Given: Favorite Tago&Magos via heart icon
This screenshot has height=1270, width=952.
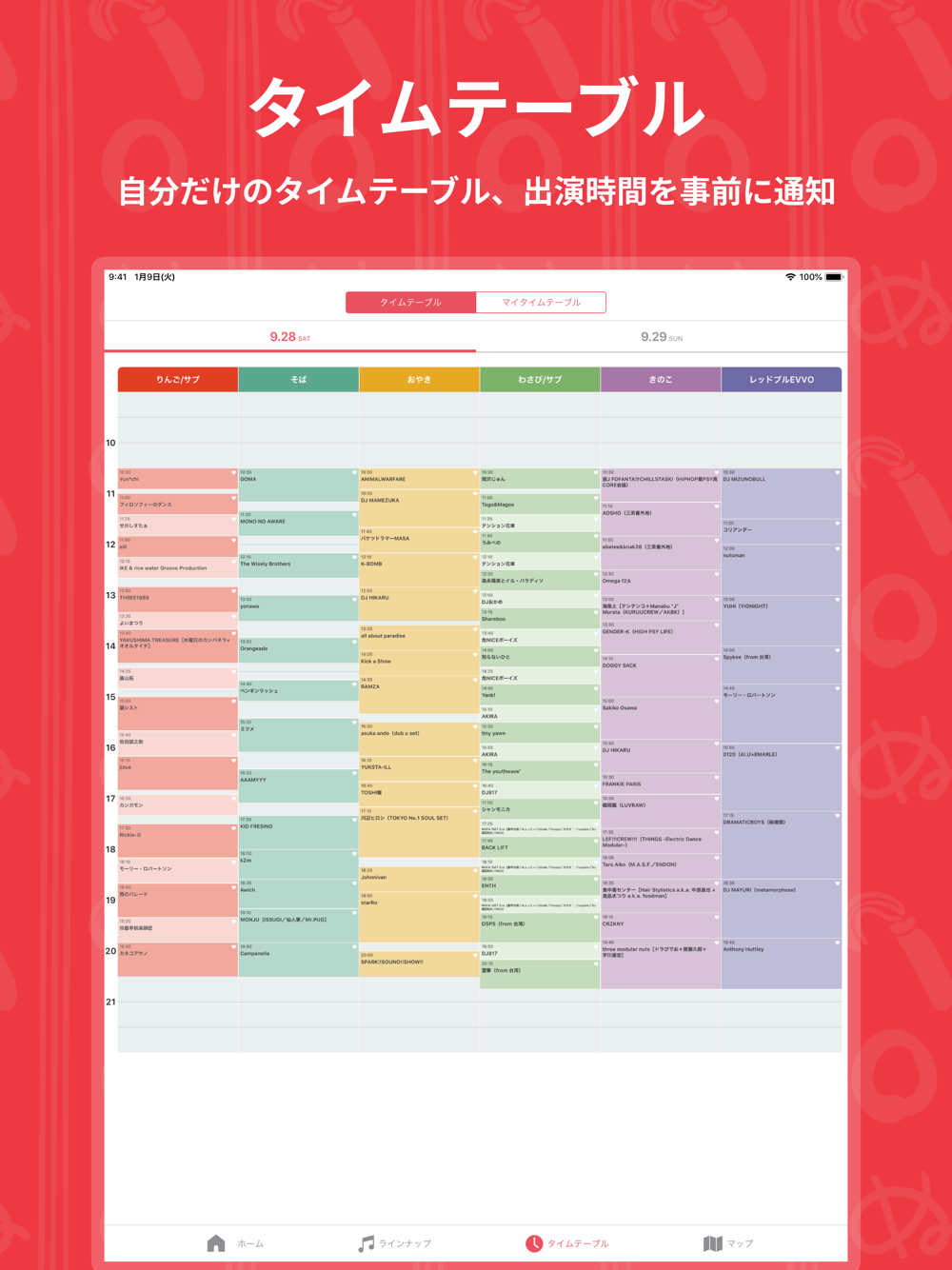Looking at the screenshot, I should (x=596, y=499).
